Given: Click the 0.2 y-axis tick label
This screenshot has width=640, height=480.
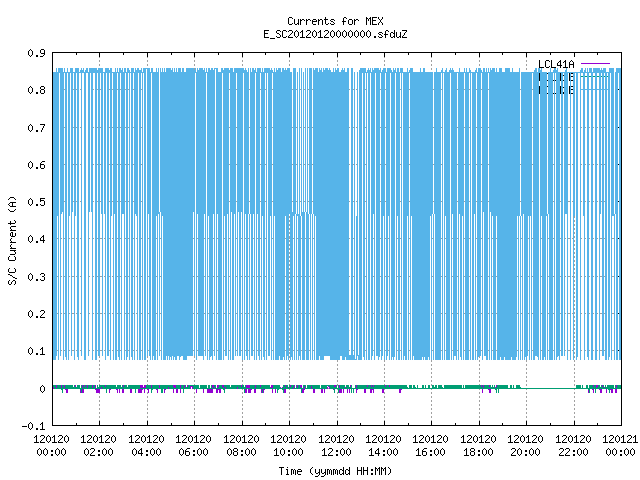Looking at the screenshot, I should point(36,314).
